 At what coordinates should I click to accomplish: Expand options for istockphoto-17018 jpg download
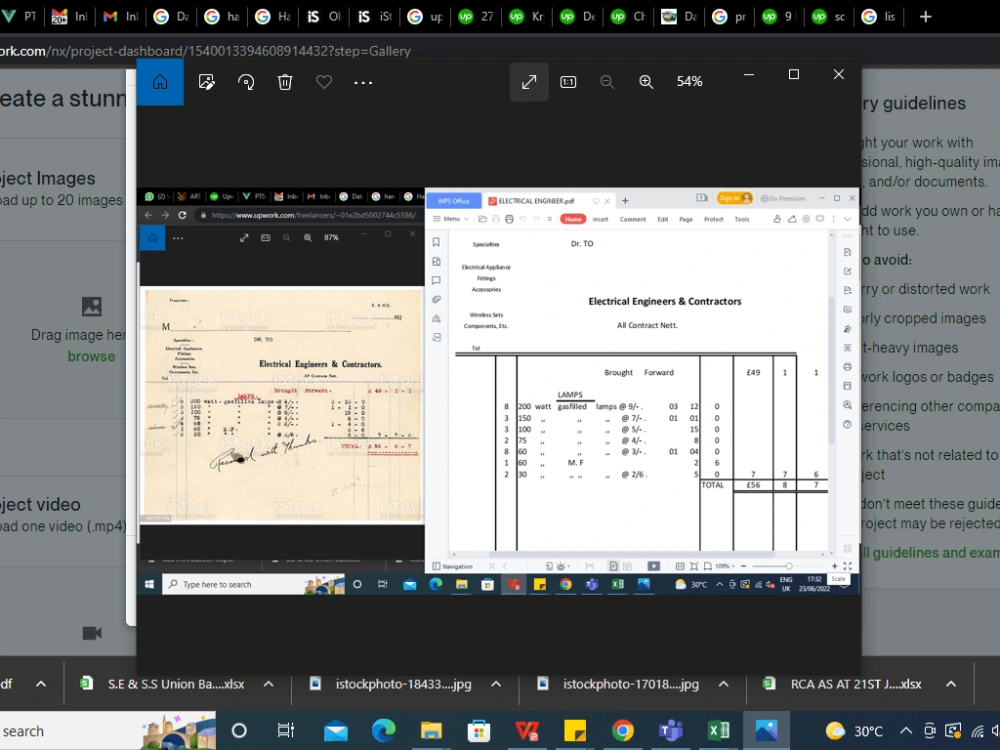click(x=723, y=684)
